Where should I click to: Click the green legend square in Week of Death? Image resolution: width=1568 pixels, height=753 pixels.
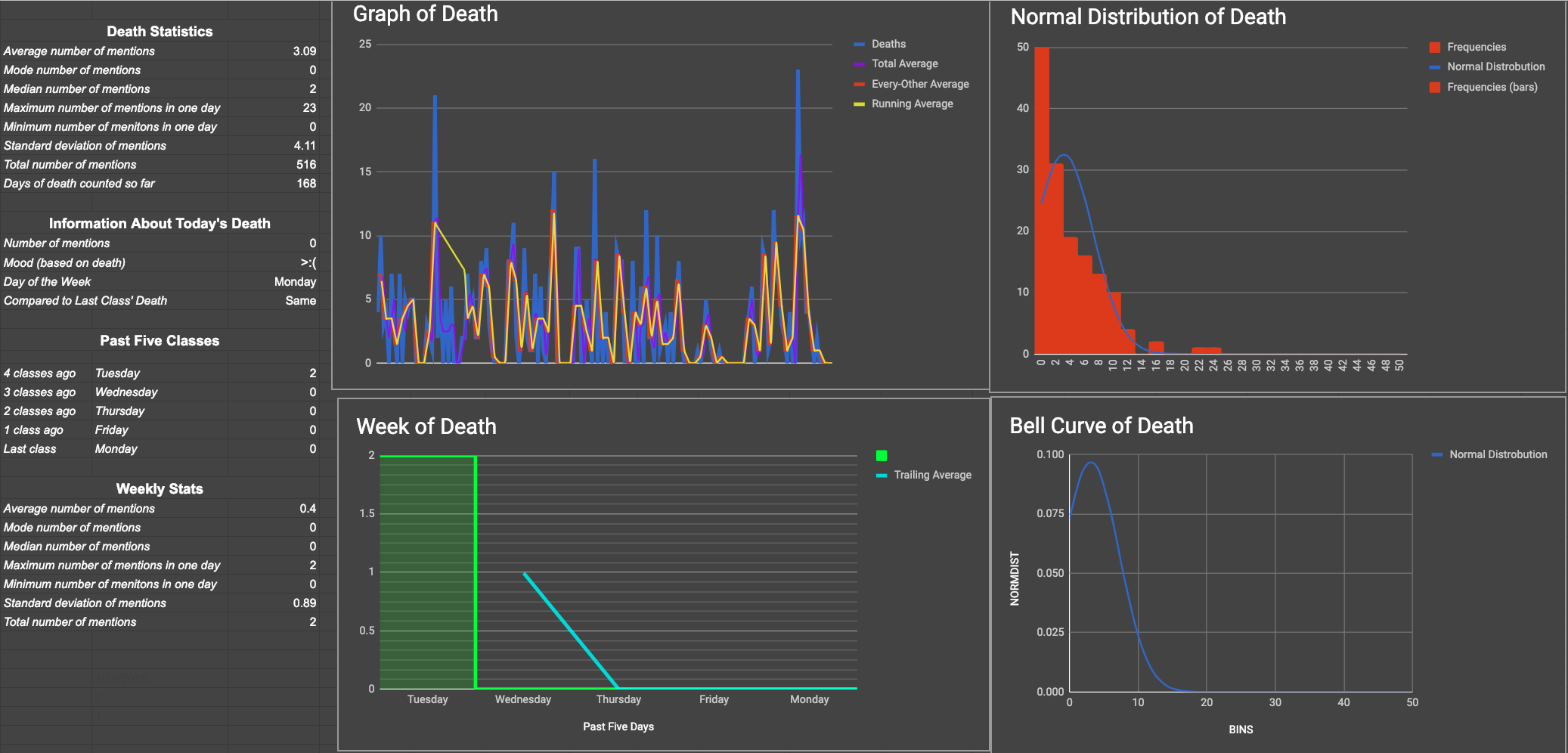pos(882,456)
